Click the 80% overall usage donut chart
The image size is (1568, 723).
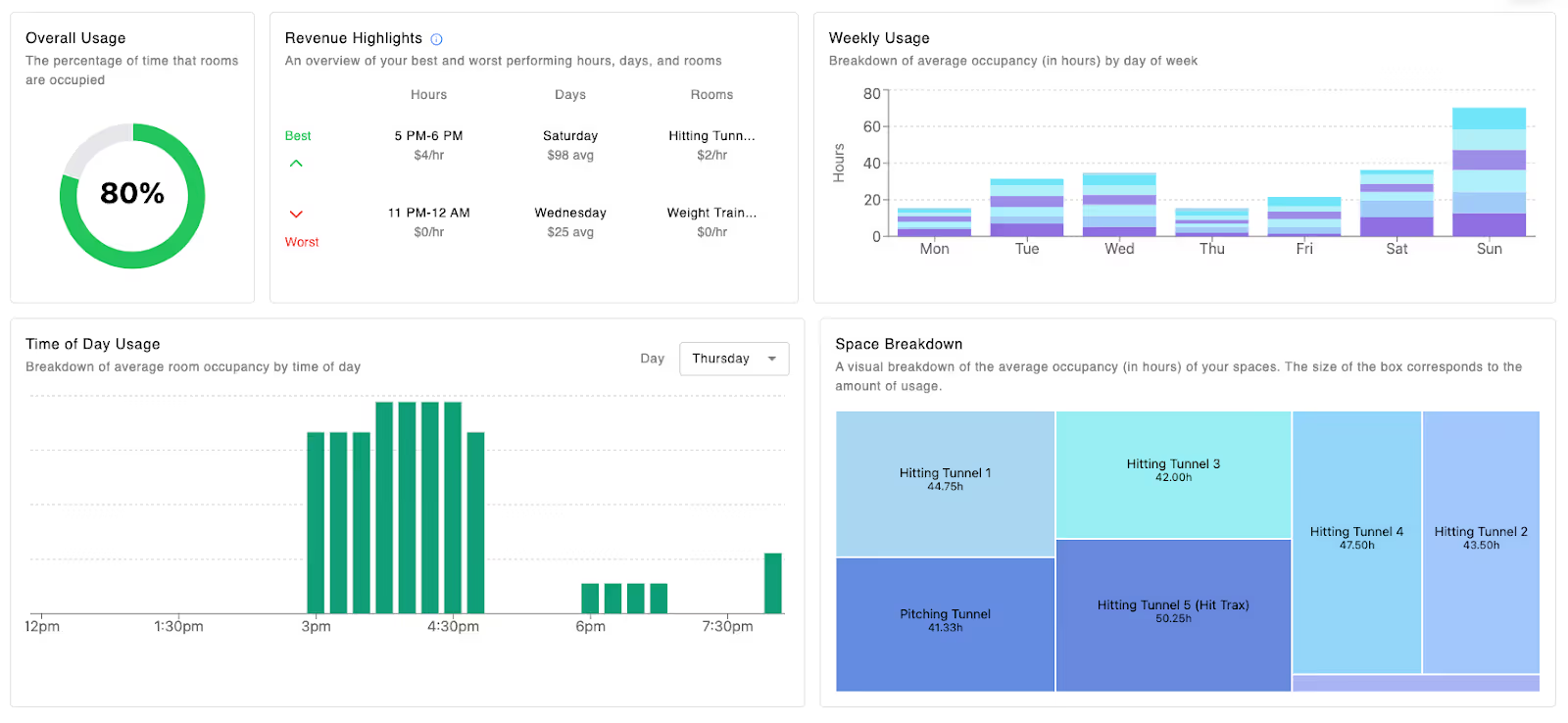[x=132, y=195]
